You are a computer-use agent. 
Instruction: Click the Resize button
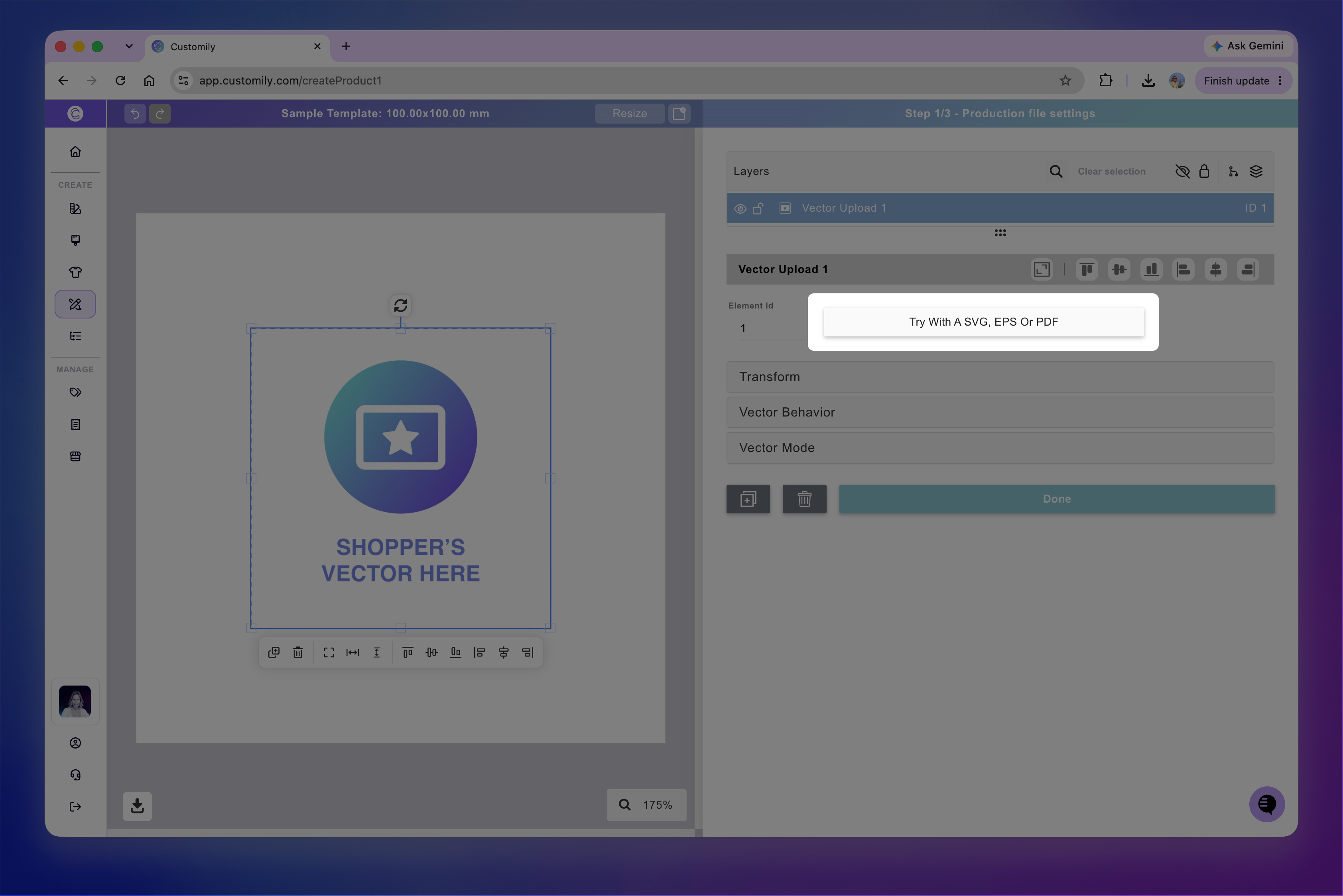630,114
